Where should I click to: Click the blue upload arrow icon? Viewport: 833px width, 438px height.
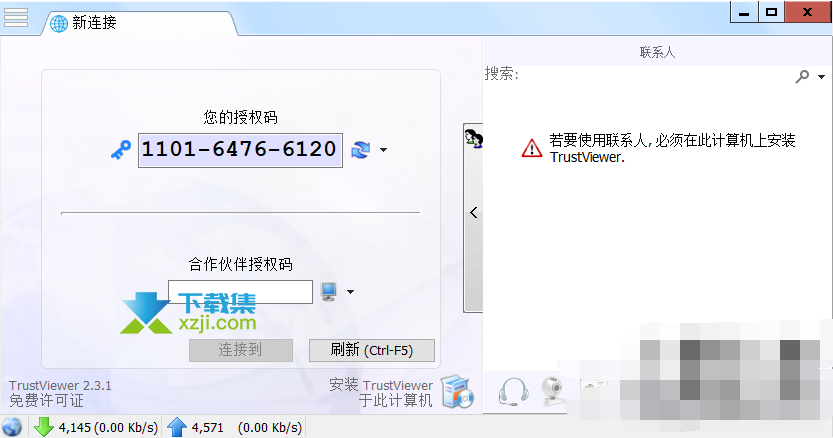point(177,427)
